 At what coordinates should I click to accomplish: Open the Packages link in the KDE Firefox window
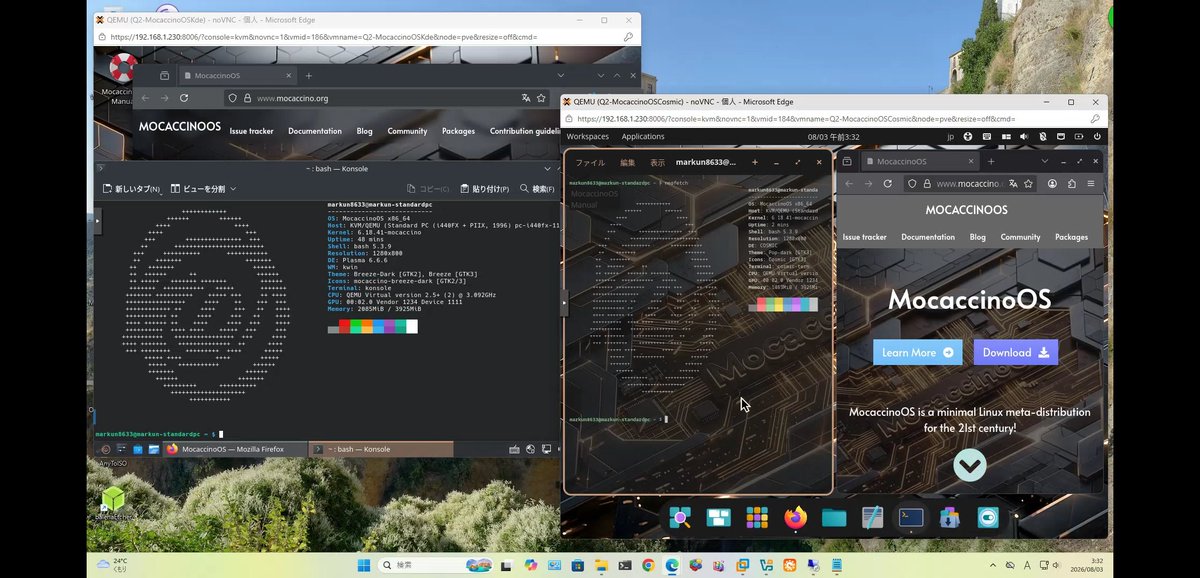pyautogui.click(x=458, y=131)
